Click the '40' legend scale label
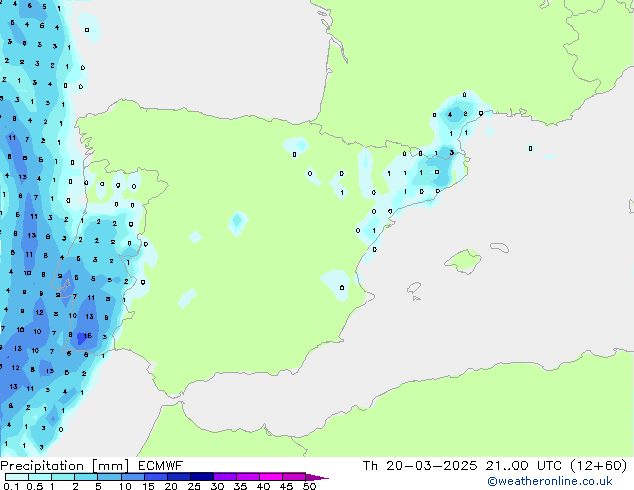Image resolution: width=634 pixels, height=490 pixels. pos(263,486)
